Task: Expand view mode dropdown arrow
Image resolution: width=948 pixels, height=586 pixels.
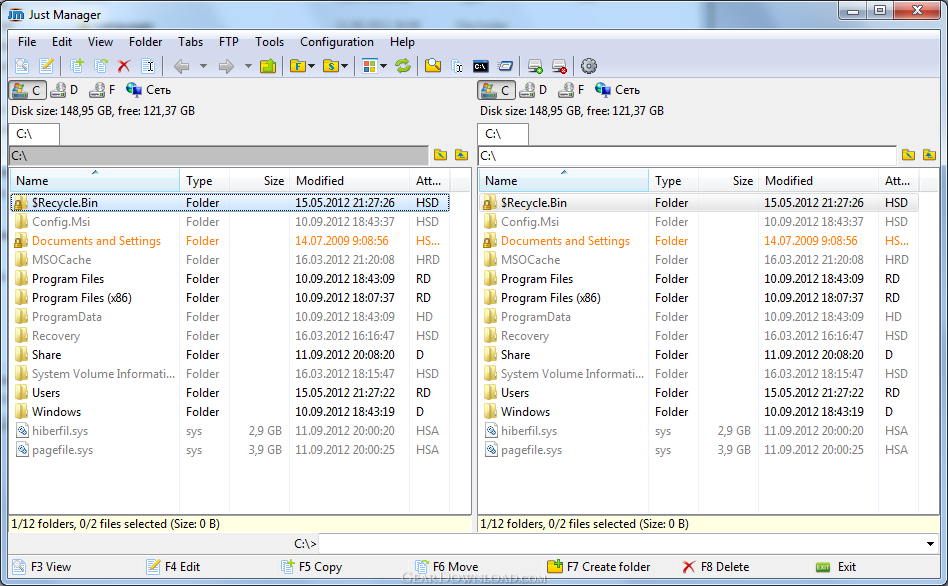Action: (x=383, y=66)
